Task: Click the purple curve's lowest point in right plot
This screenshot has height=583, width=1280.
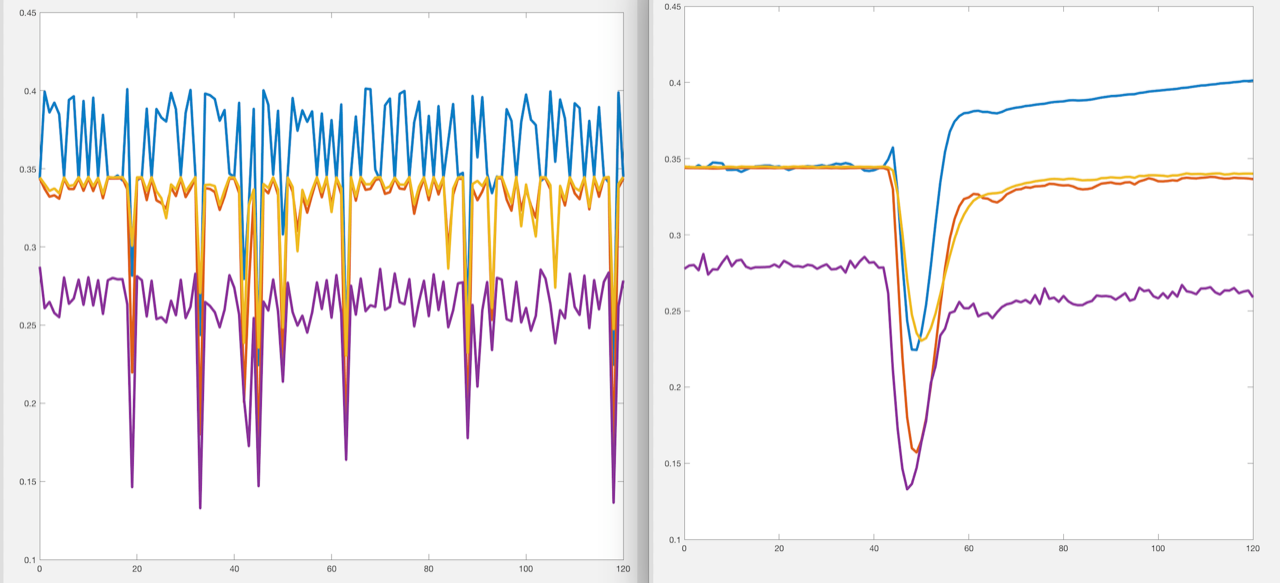Action: [x=907, y=489]
